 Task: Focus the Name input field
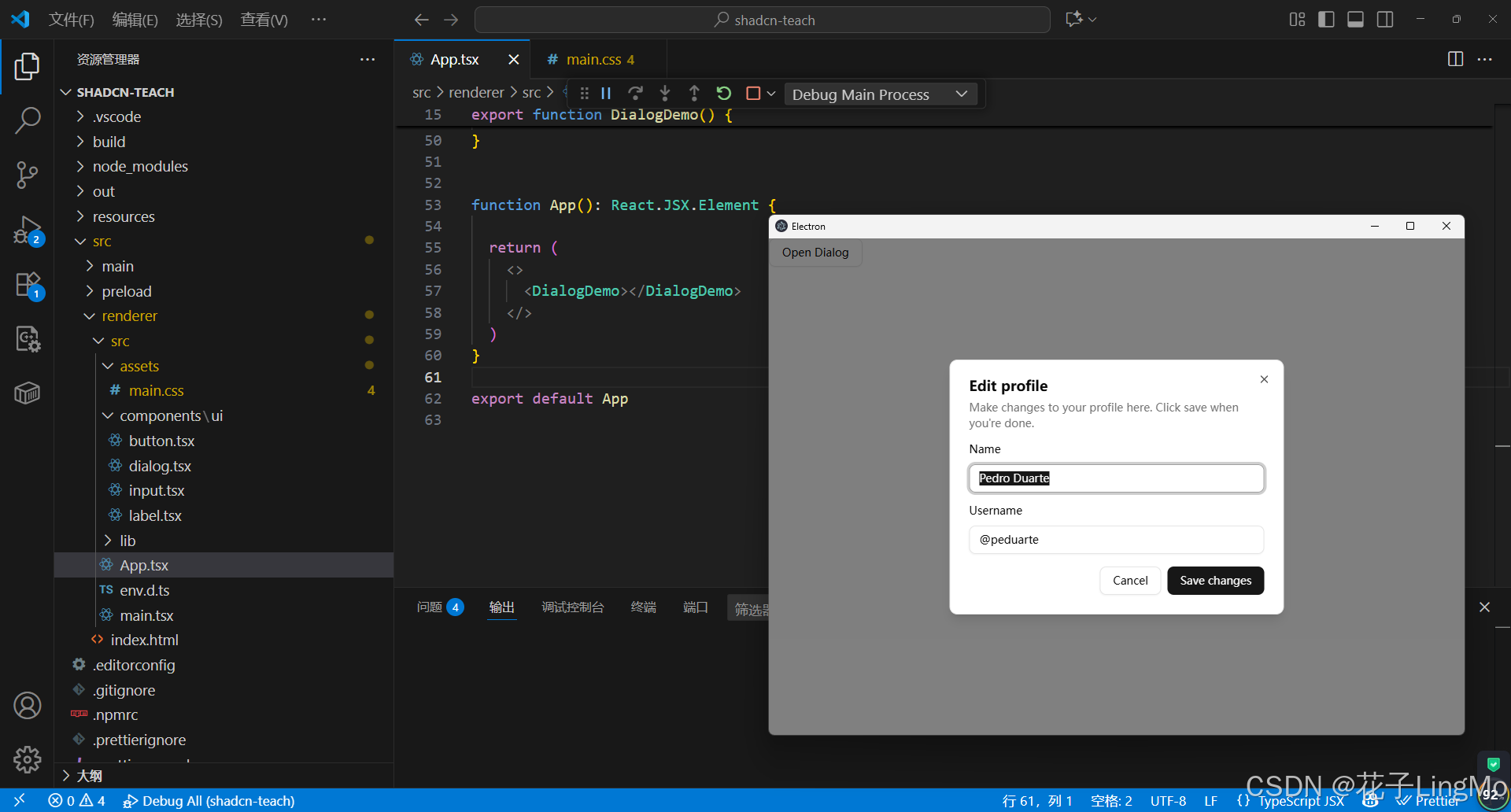tap(1116, 478)
